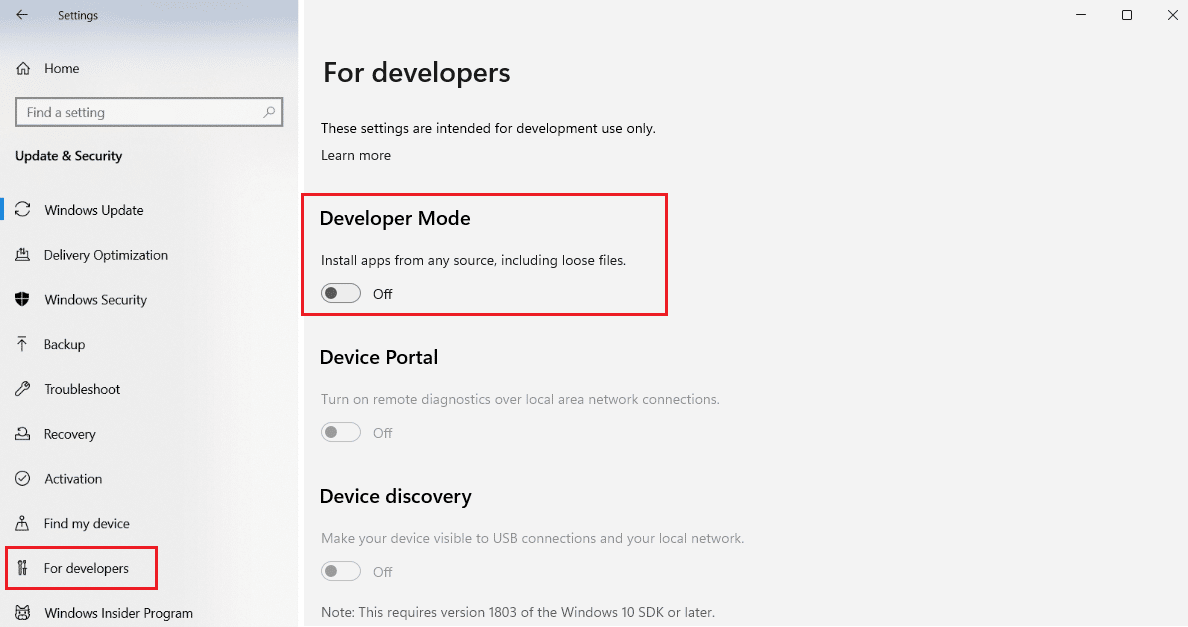This screenshot has width=1188, height=627.
Task: Click the Windows Insider Program cat icon
Action: [x=23, y=613]
